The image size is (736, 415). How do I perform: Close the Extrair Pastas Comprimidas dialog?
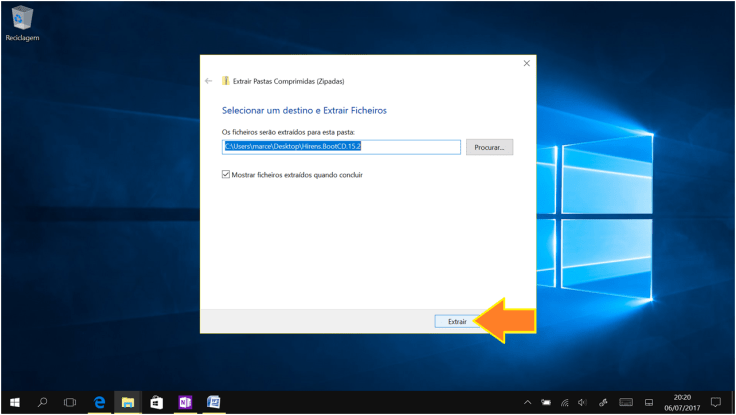tap(526, 64)
